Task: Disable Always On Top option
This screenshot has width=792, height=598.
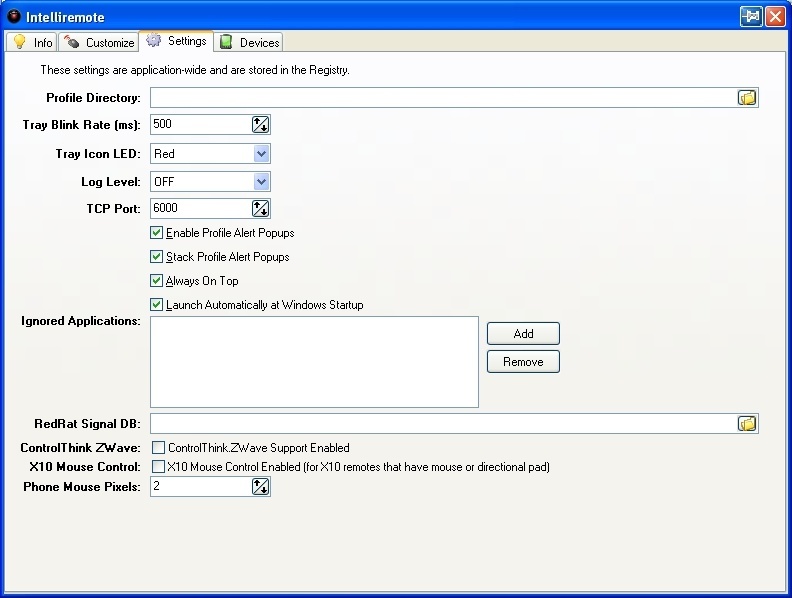Action: point(157,281)
